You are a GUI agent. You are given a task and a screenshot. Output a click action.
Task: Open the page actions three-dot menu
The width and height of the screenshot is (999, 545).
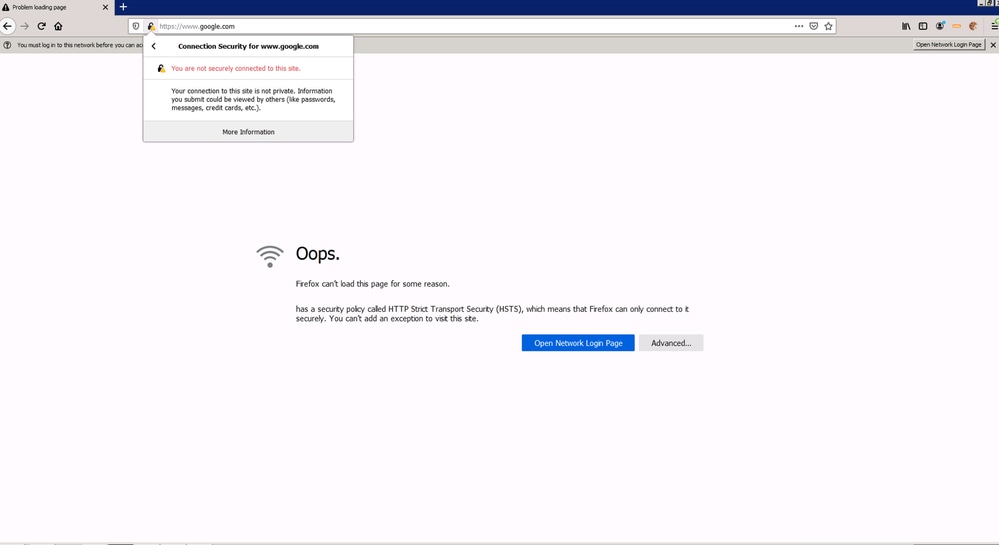tap(799, 26)
